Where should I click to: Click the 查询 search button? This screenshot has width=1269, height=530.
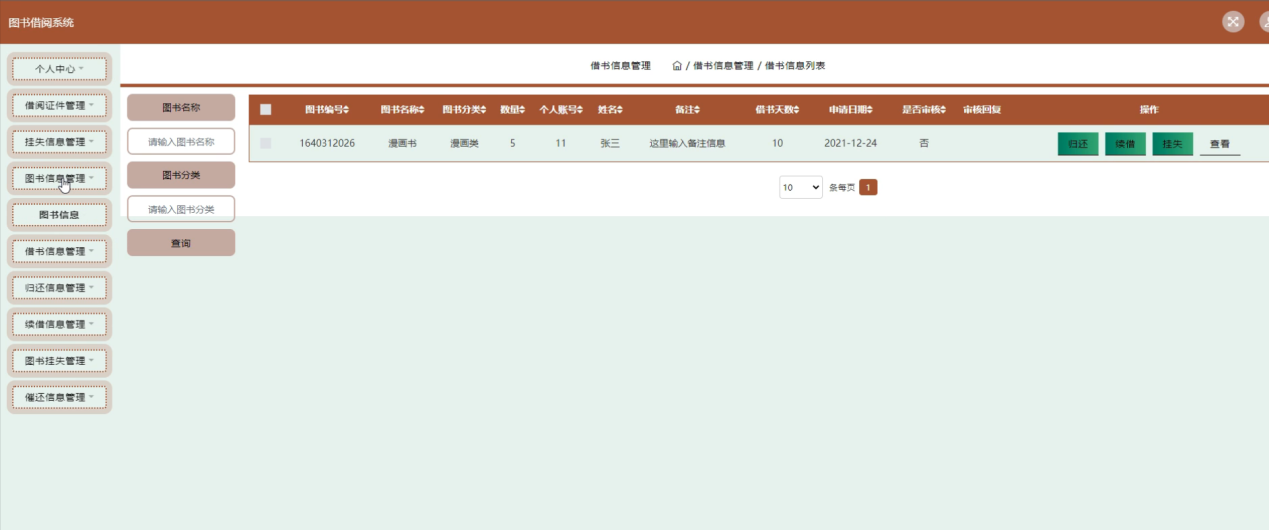coord(181,243)
